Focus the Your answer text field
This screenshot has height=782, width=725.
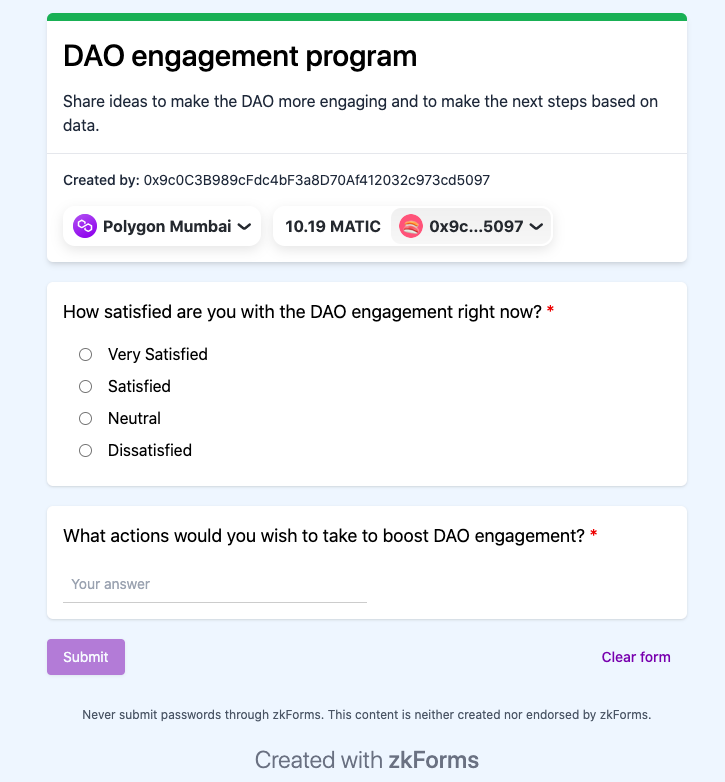pos(215,584)
